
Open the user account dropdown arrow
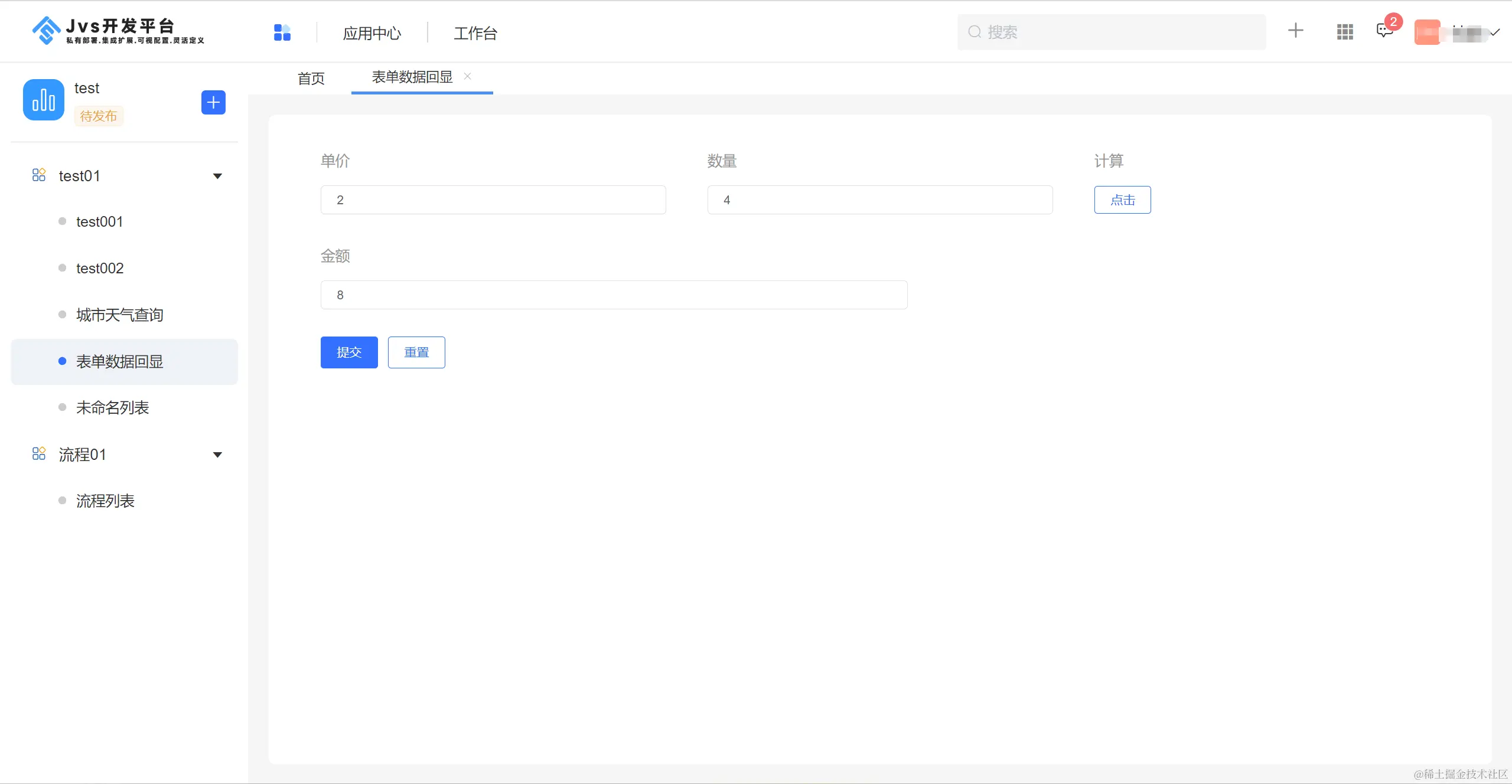pyautogui.click(x=1495, y=32)
